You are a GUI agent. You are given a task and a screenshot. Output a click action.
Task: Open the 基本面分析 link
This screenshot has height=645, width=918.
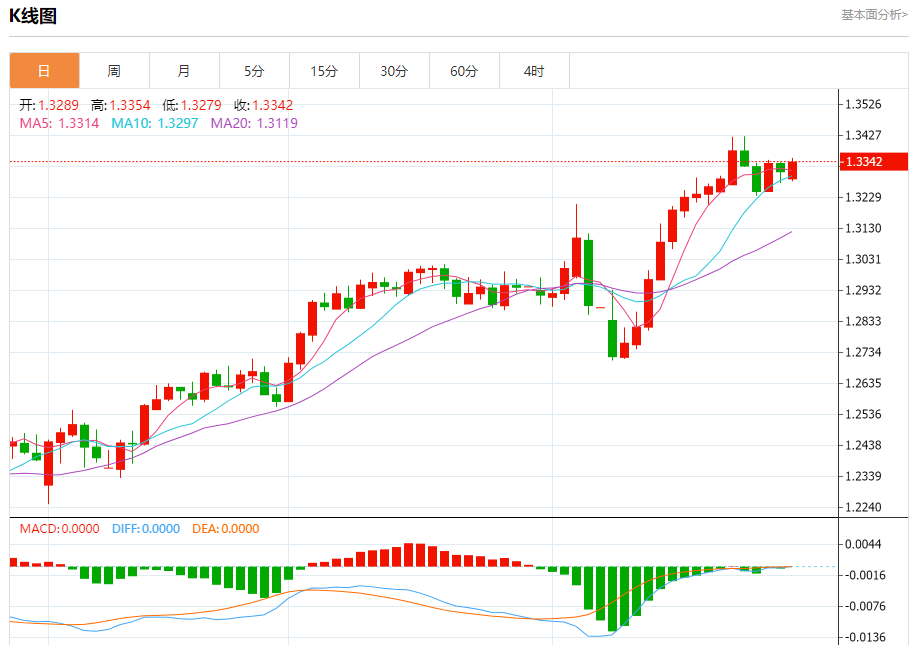pos(873,15)
